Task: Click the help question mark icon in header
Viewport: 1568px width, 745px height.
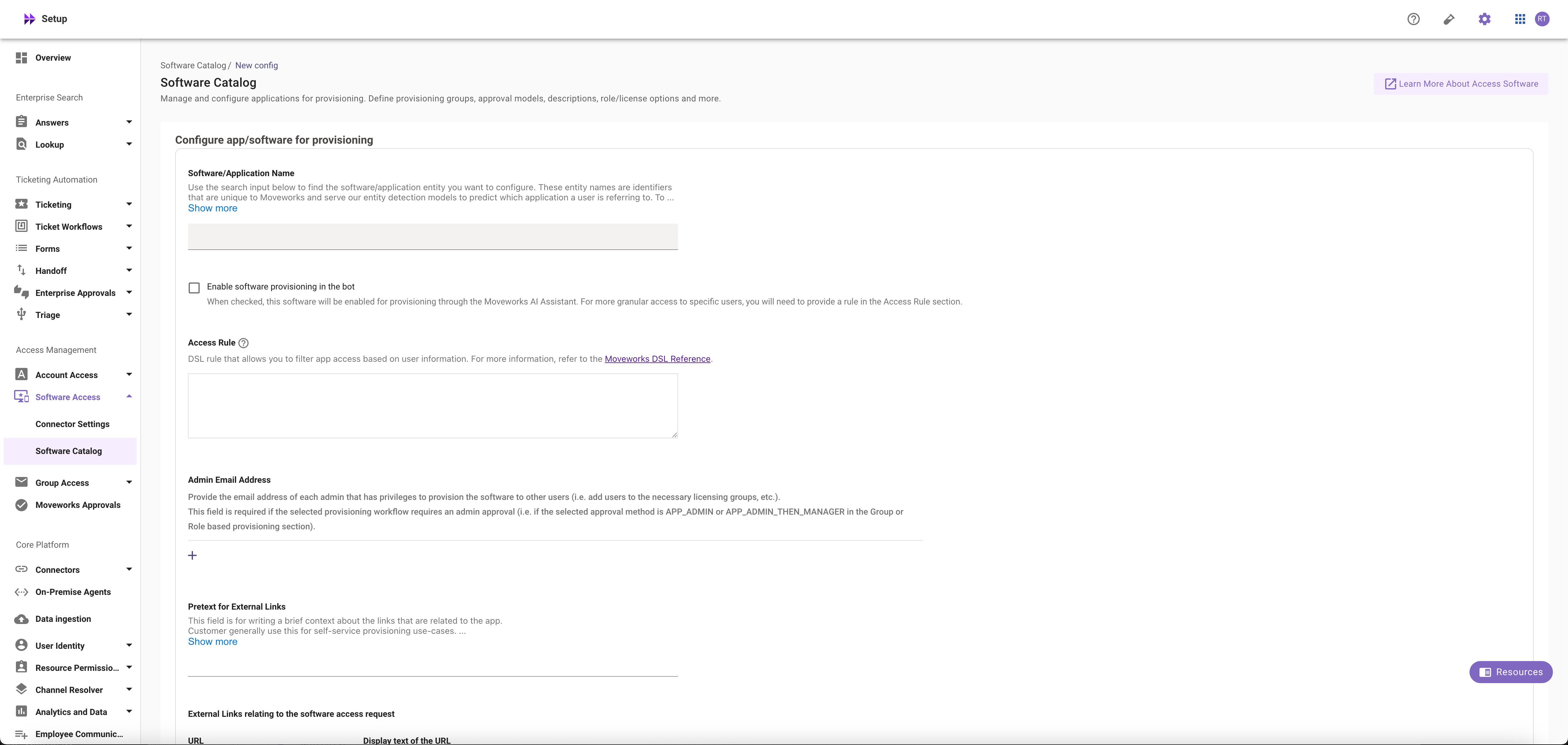Action: point(1413,19)
